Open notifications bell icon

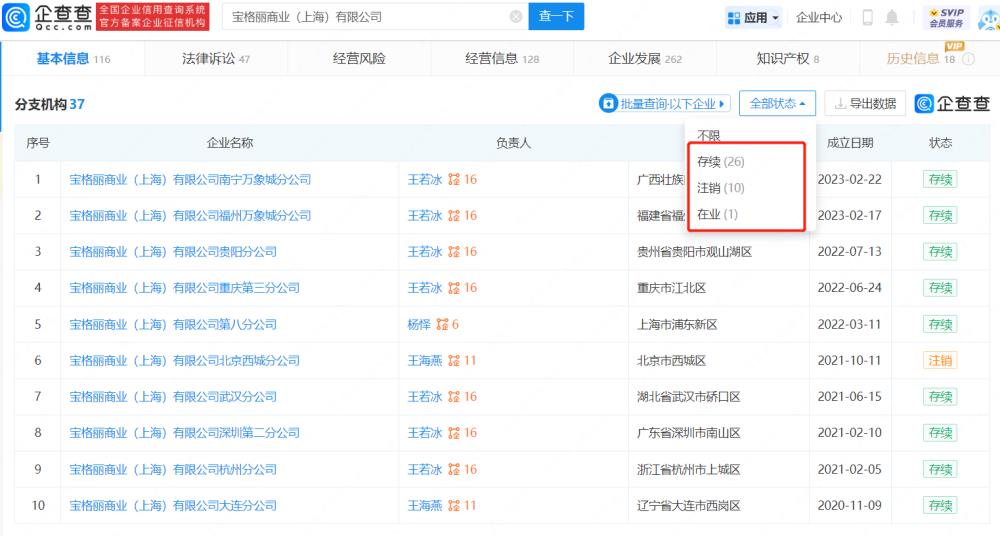(x=892, y=17)
